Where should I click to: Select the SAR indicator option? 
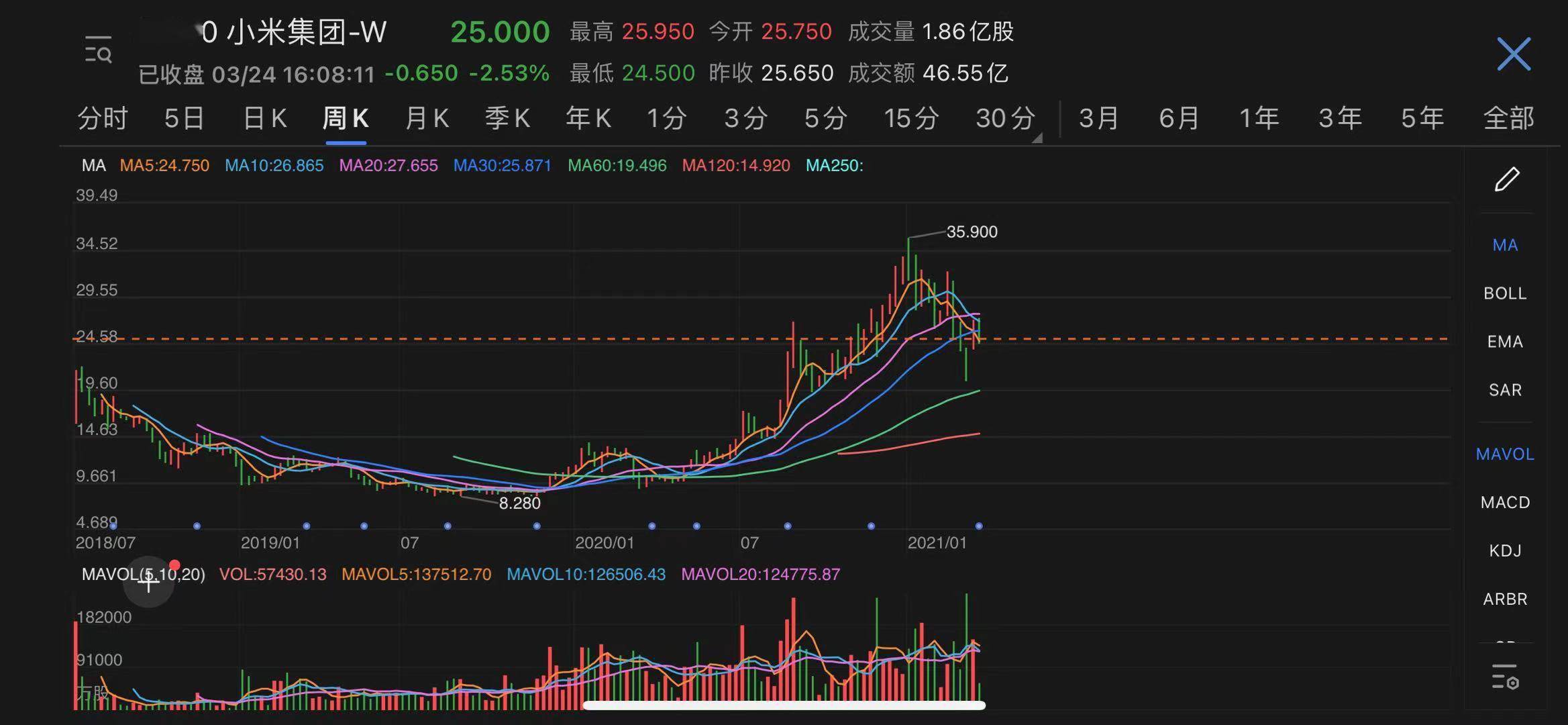point(1505,390)
